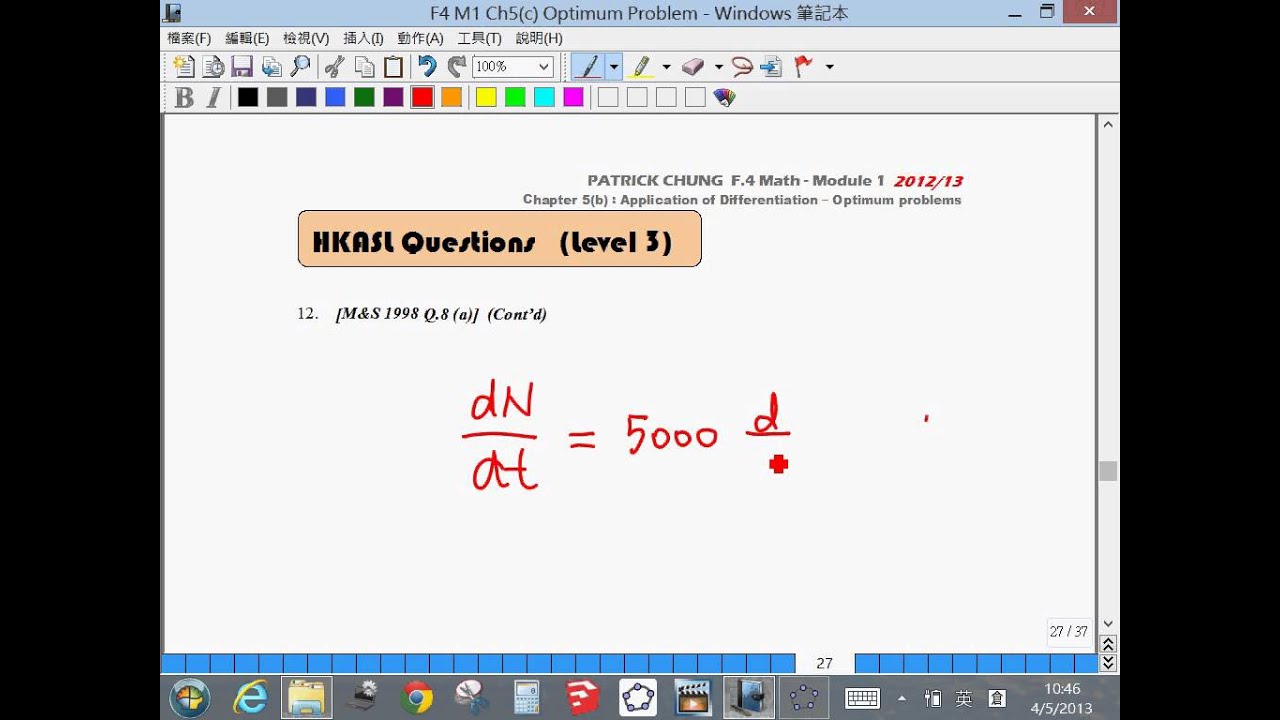This screenshot has width=1280, height=720.
Task: Click the Insert/Remove Space tool
Action: (771, 67)
